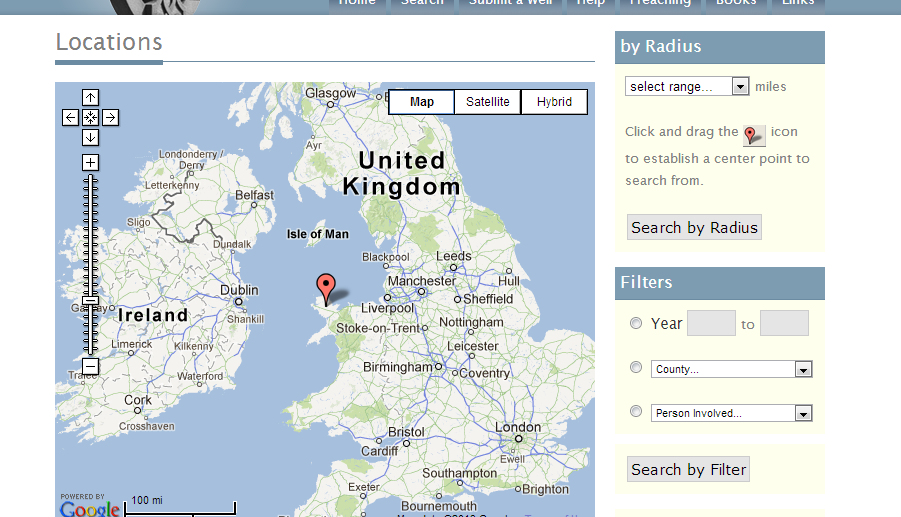This screenshot has height=517, width=901.
Task: Switch the map to Hybrid view
Action: (x=555, y=102)
